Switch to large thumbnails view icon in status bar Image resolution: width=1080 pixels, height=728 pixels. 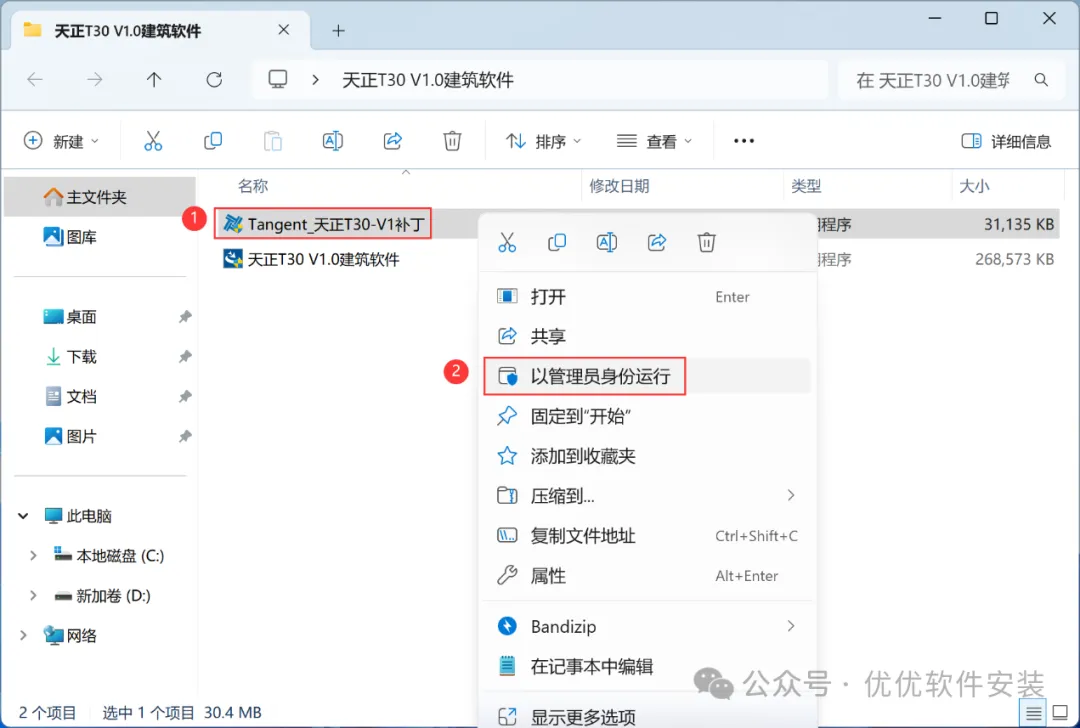pyautogui.click(x=1060, y=713)
